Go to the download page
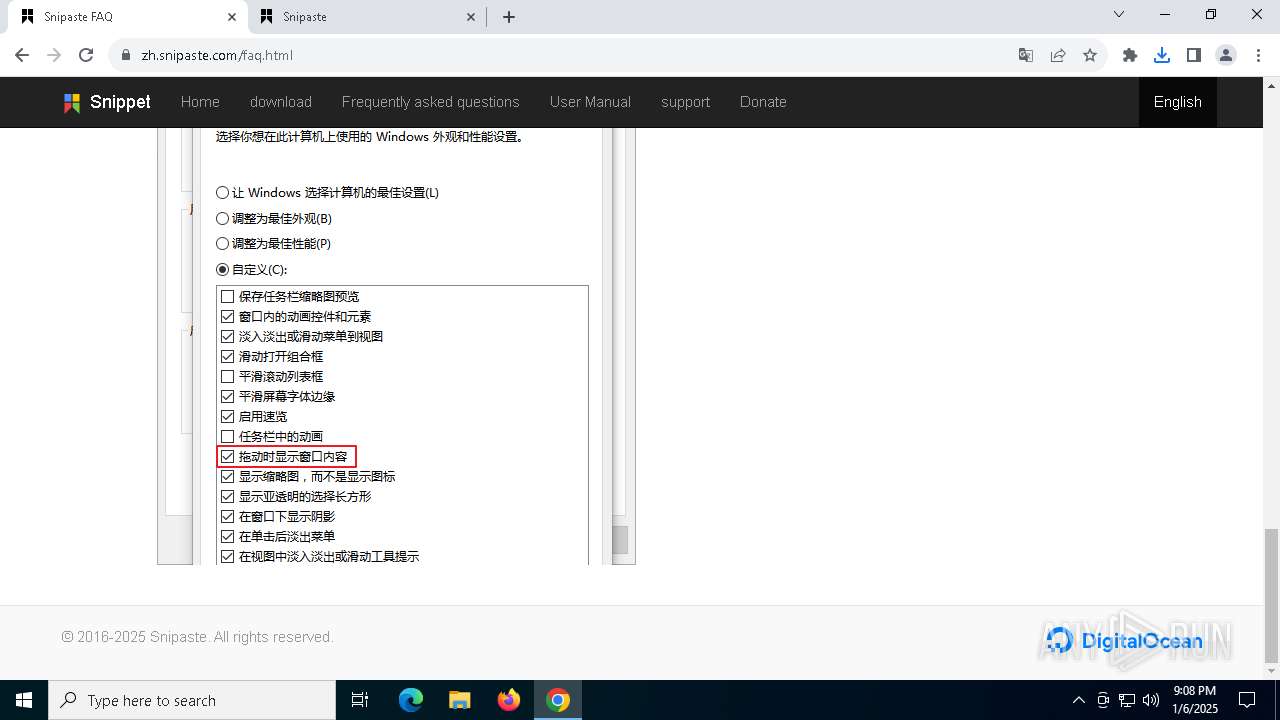1280x720 pixels. click(x=281, y=102)
